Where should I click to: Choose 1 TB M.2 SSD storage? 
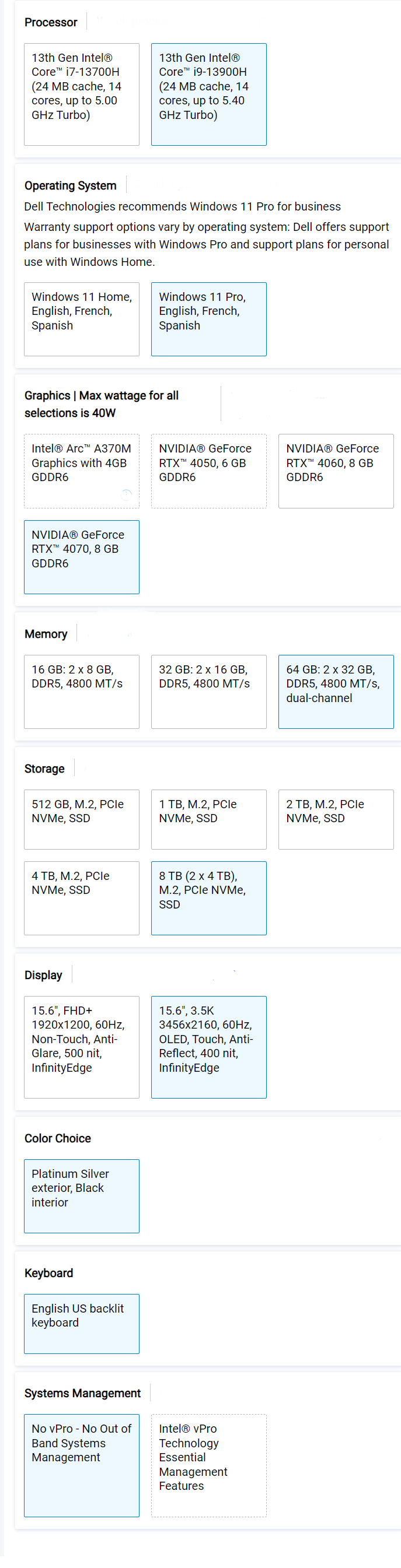tap(208, 819)
